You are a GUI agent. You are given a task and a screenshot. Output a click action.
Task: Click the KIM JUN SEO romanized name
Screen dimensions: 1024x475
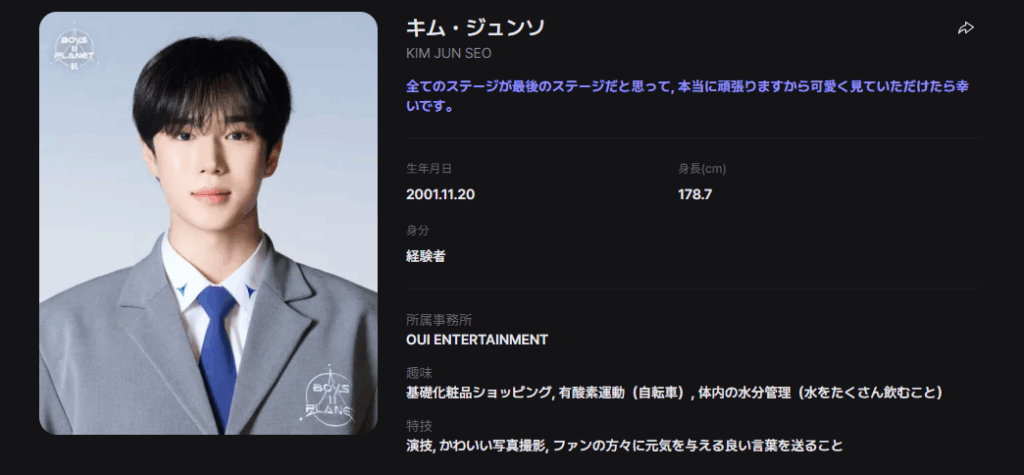tap(449, 53)
